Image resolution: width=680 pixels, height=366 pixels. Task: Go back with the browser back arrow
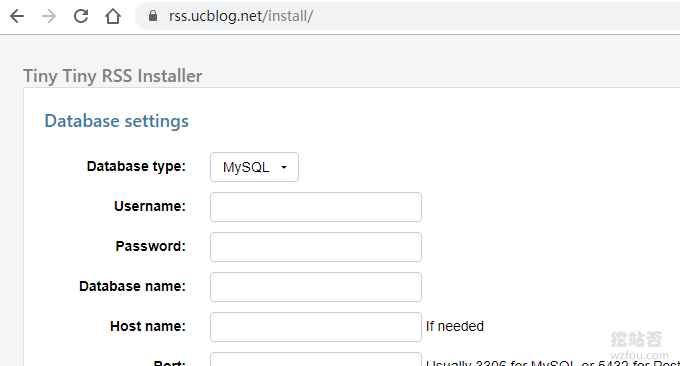pos(17,16)
